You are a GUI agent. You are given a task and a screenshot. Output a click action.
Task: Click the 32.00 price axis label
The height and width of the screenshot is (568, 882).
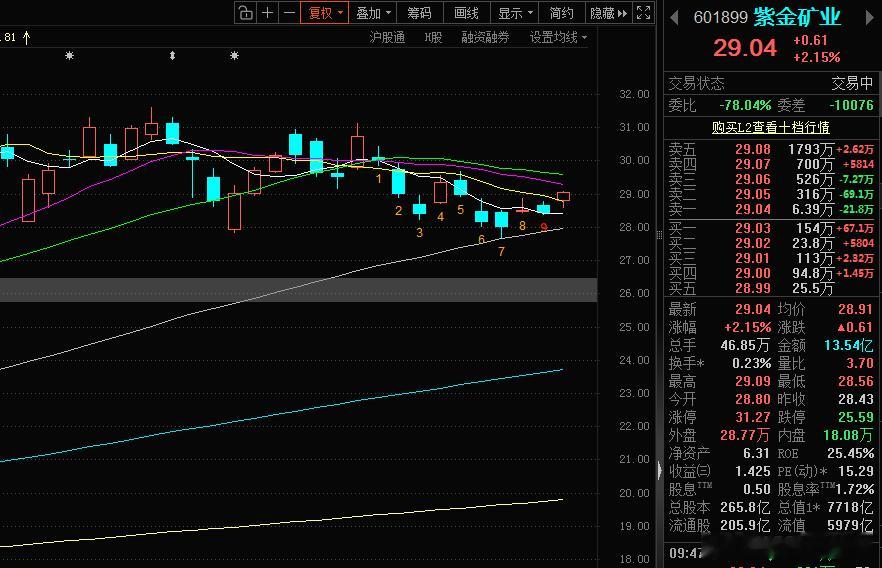(x=634, y=94)
